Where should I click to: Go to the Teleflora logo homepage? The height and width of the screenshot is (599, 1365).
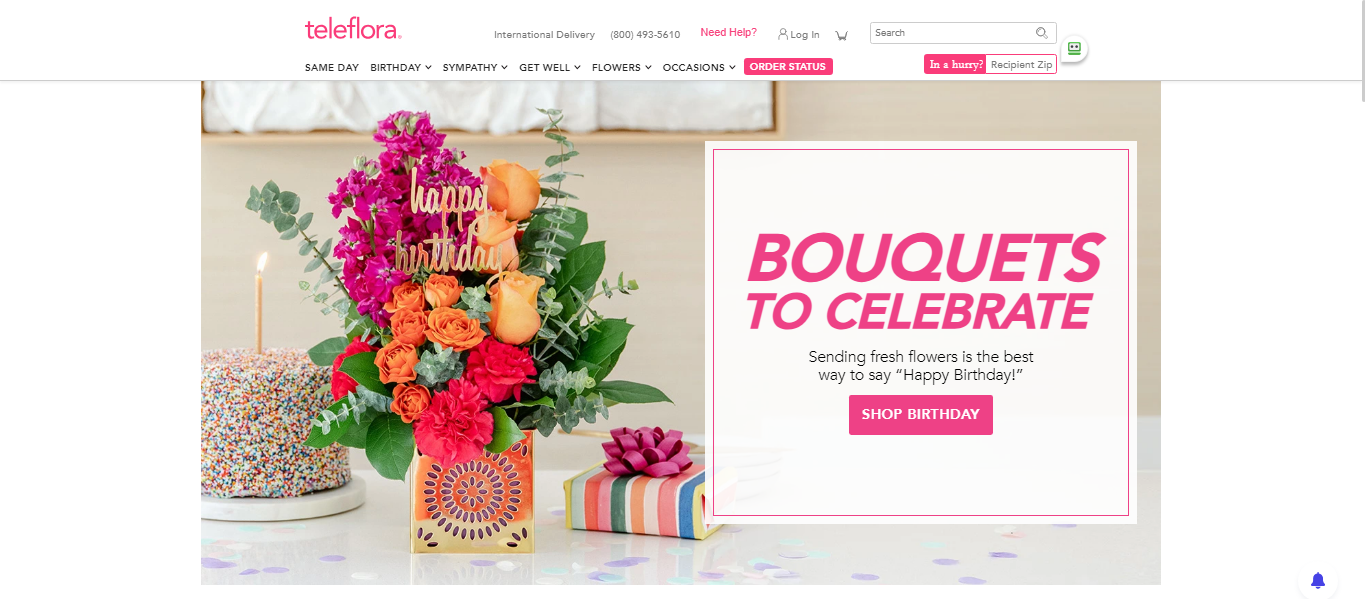tap(353, 29)
